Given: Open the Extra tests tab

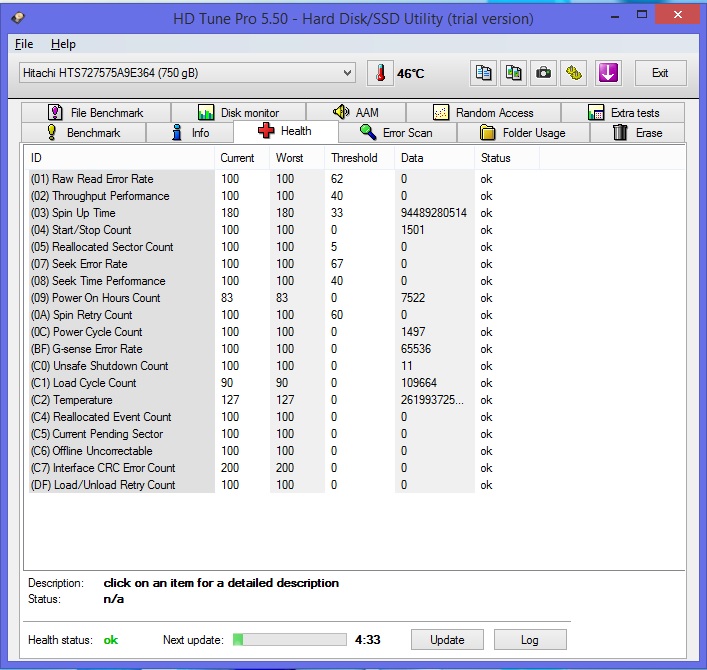Looking at the screenshot, I should 623,112.
